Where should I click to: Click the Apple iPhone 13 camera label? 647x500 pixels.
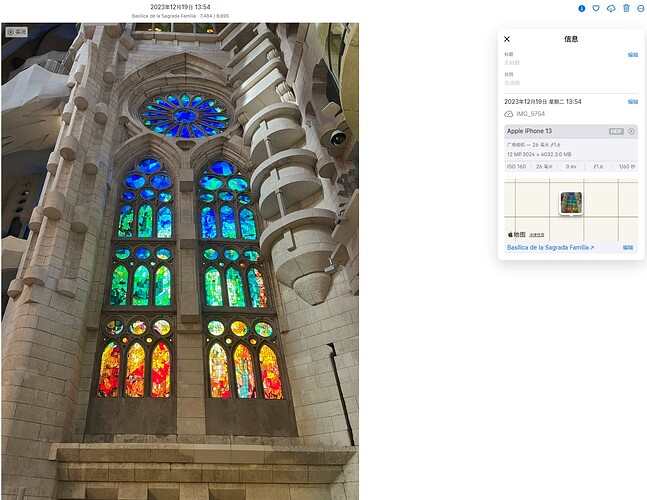[x=529, y=131]
